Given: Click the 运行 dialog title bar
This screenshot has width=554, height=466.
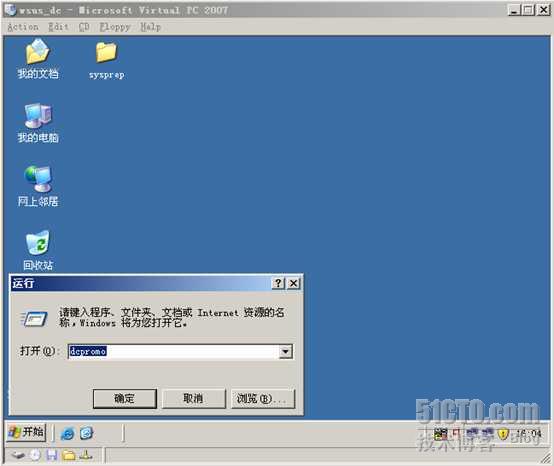Looking at the screenshot, I should (156, 283).
